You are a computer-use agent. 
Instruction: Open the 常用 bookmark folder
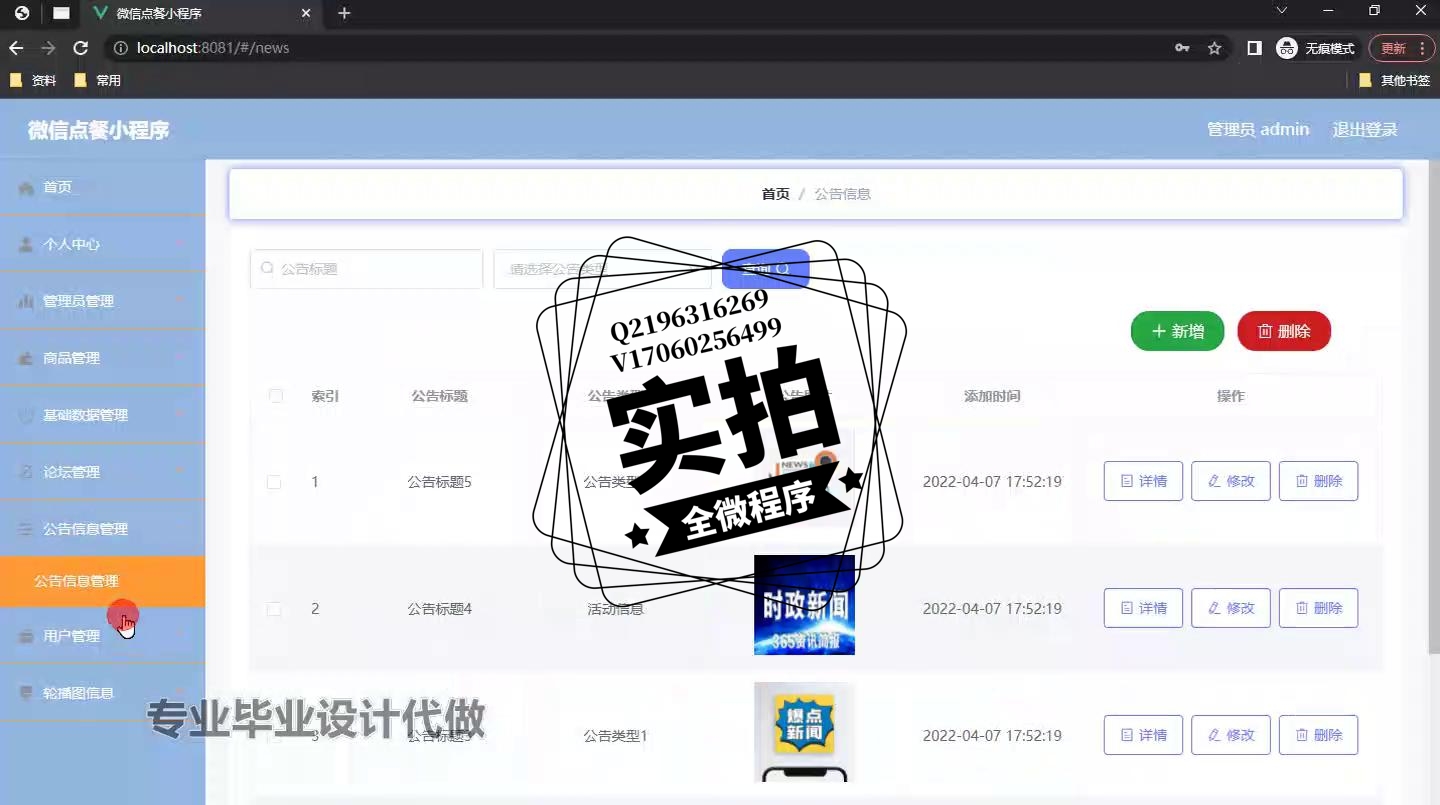98,80
